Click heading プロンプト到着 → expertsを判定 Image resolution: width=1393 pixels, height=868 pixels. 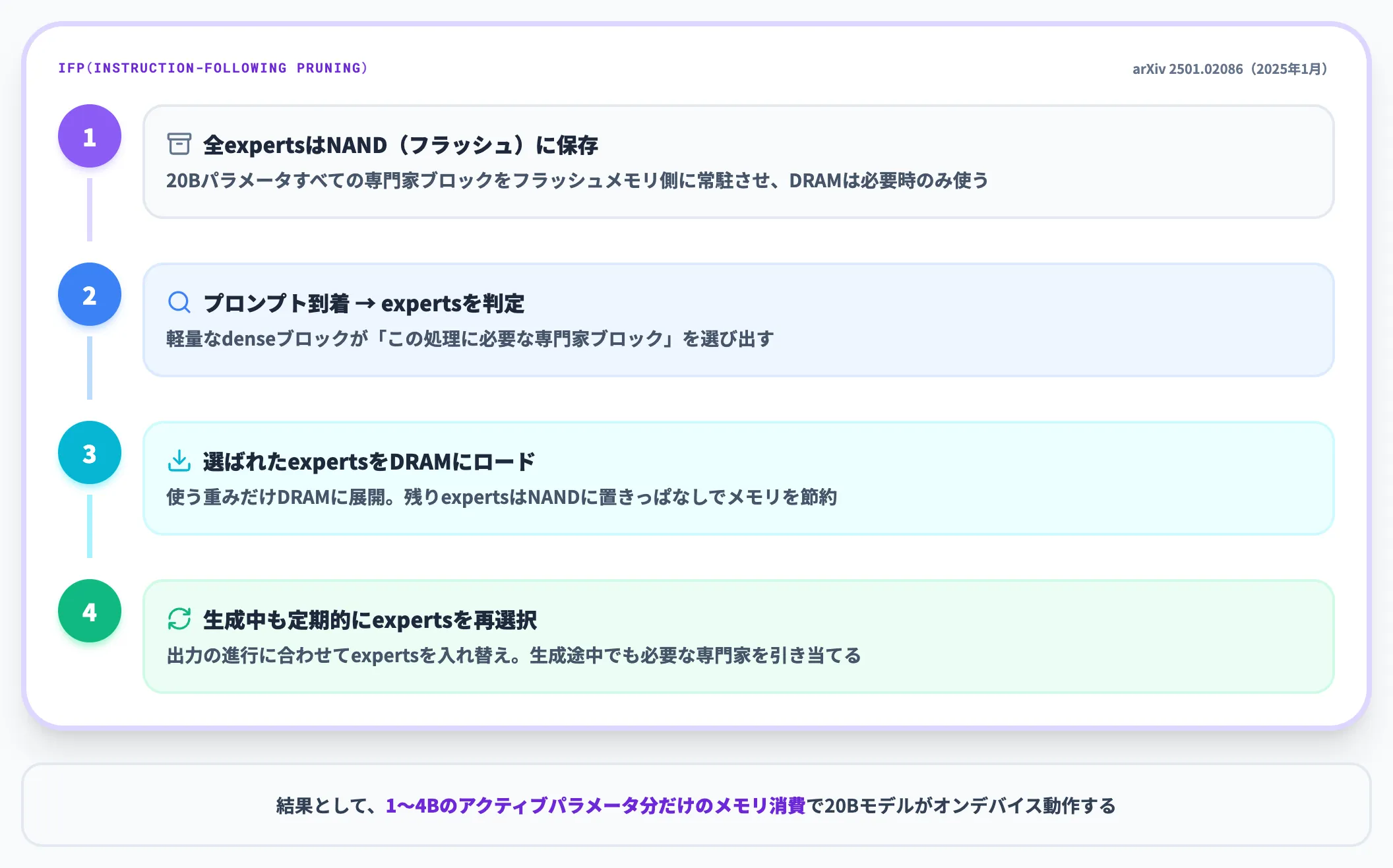click(x=363, y=303)
